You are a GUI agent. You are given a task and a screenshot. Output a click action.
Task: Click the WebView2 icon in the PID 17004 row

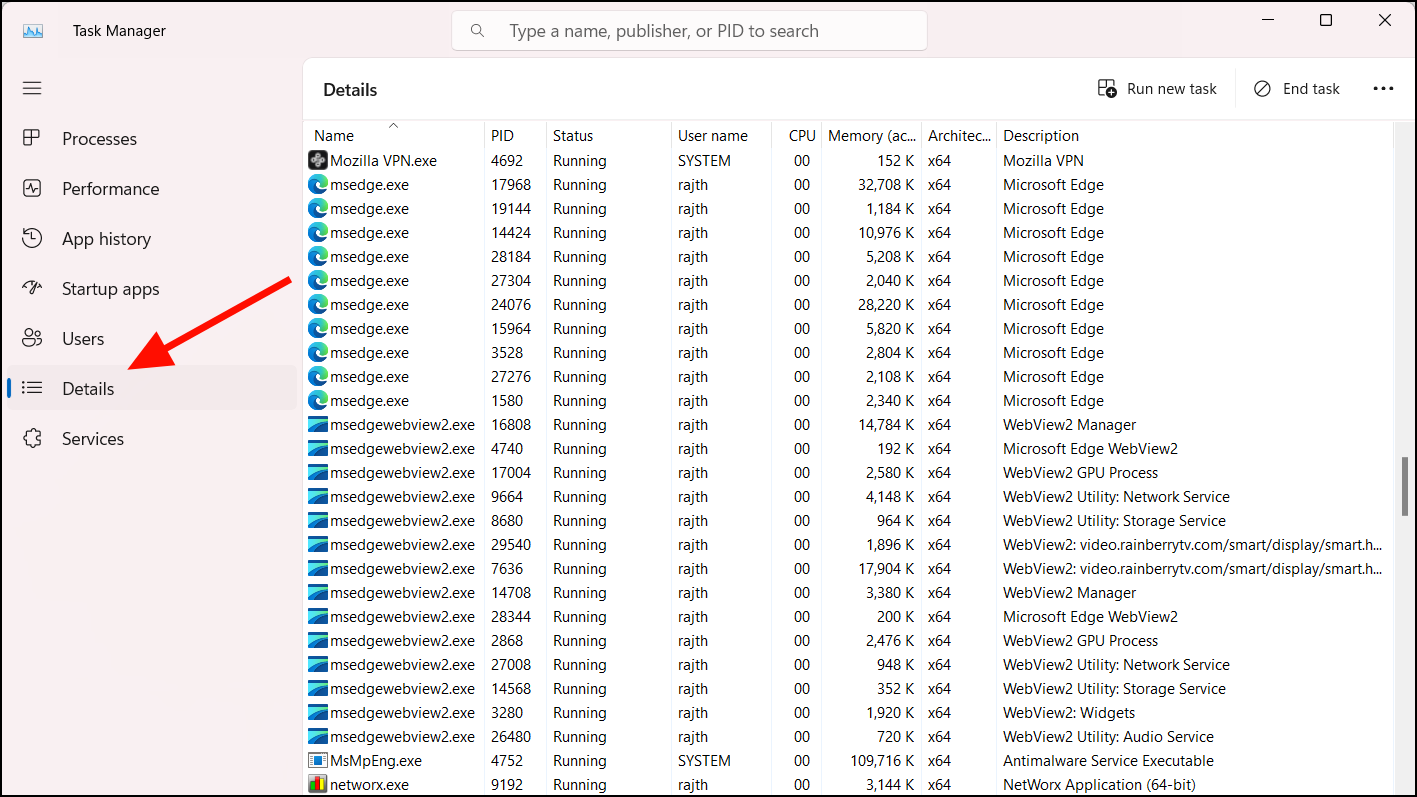coord(318,472)
